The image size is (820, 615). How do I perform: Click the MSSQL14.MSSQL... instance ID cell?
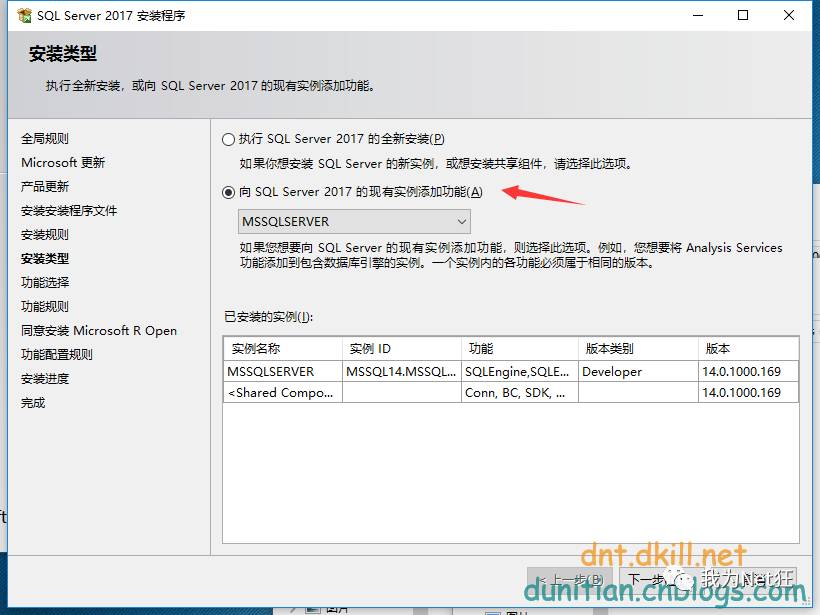pyautogui.click(x=402, y=371)
